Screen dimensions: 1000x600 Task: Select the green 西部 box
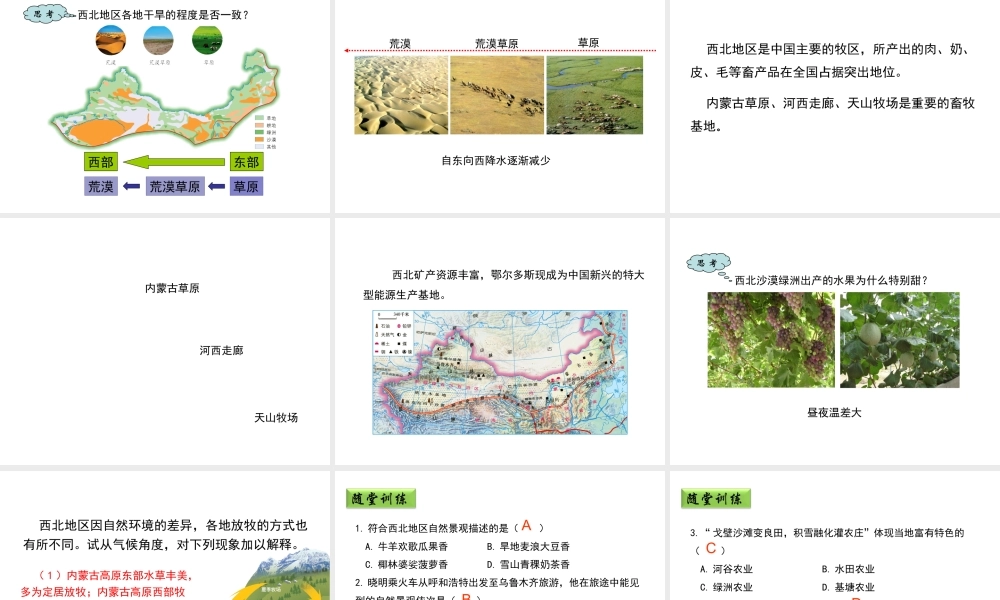(101, 162)
